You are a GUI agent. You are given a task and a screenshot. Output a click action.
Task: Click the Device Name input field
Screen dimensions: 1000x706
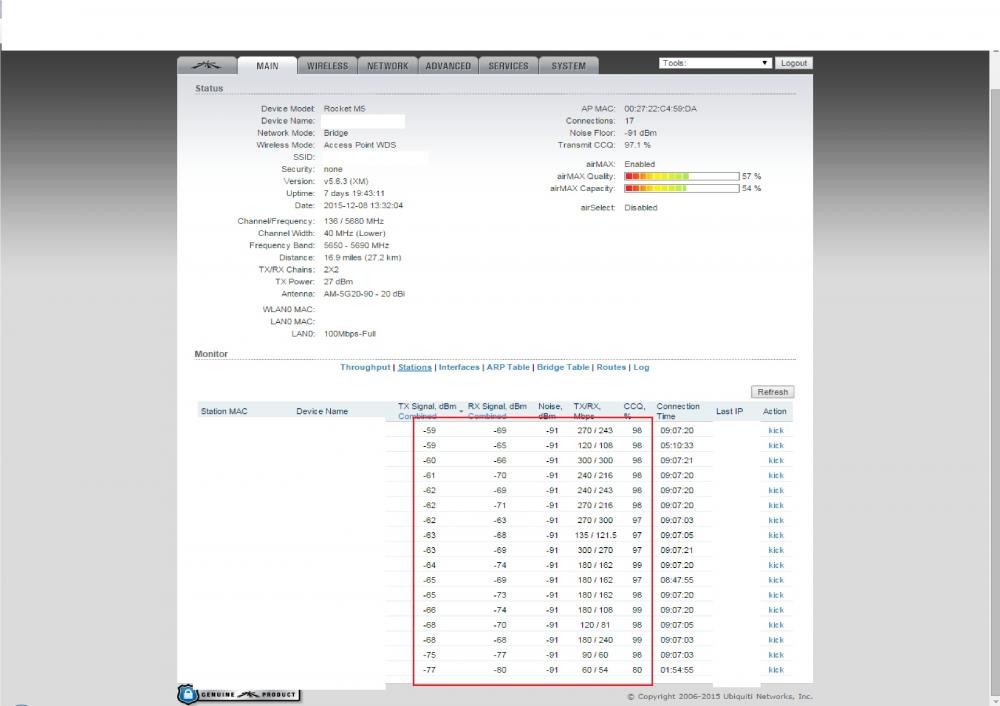pyautogui.click(x=365, y=121)
